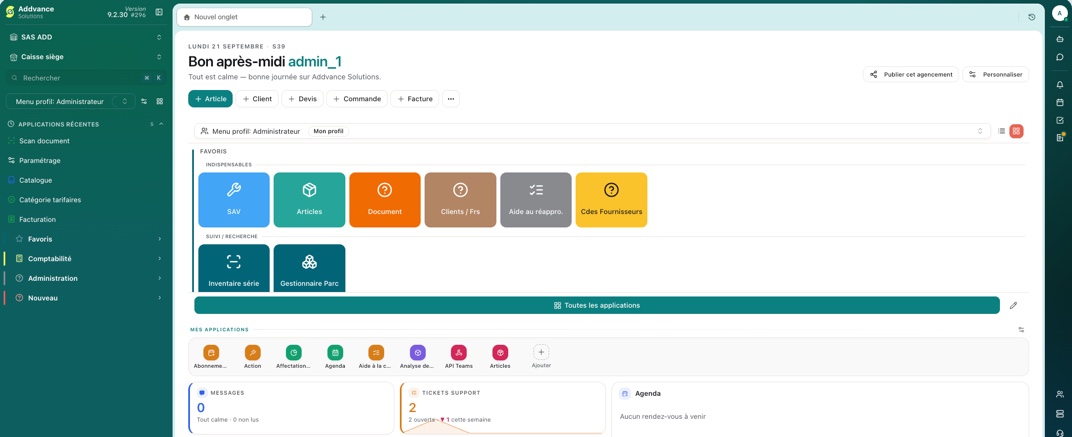Open Scan document from recent applications
The image size is (1072, 437).
point(85,141)
